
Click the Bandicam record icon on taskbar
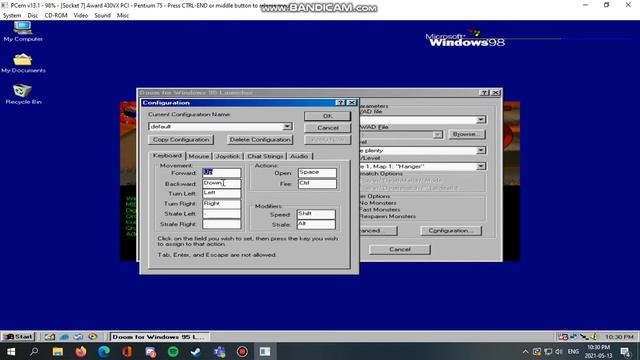(242, 351)
